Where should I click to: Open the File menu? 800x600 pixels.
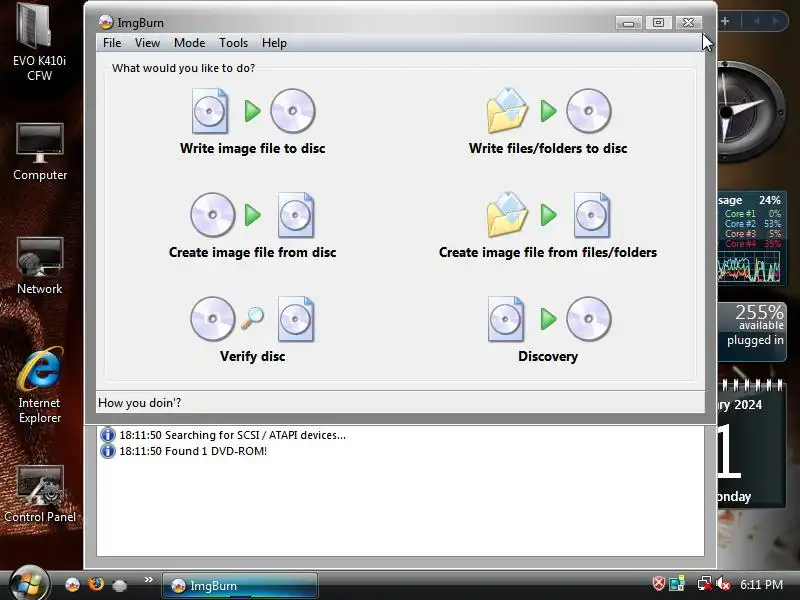(112, 43)
